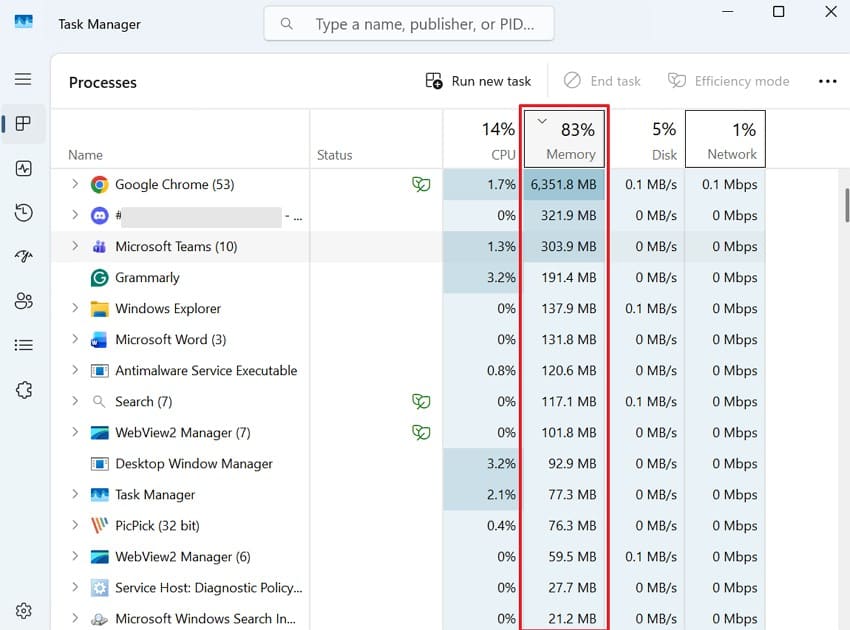The image size is (850, 630).
Task: Sort by the Memory column header
Action: [564, 139]
